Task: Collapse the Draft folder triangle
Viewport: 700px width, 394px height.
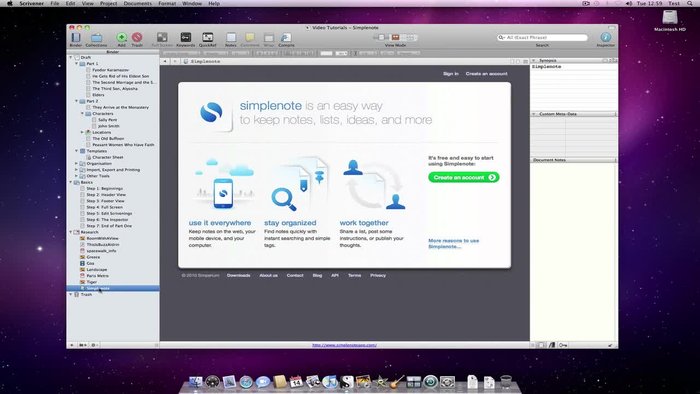Action: [x=71, y=57]
